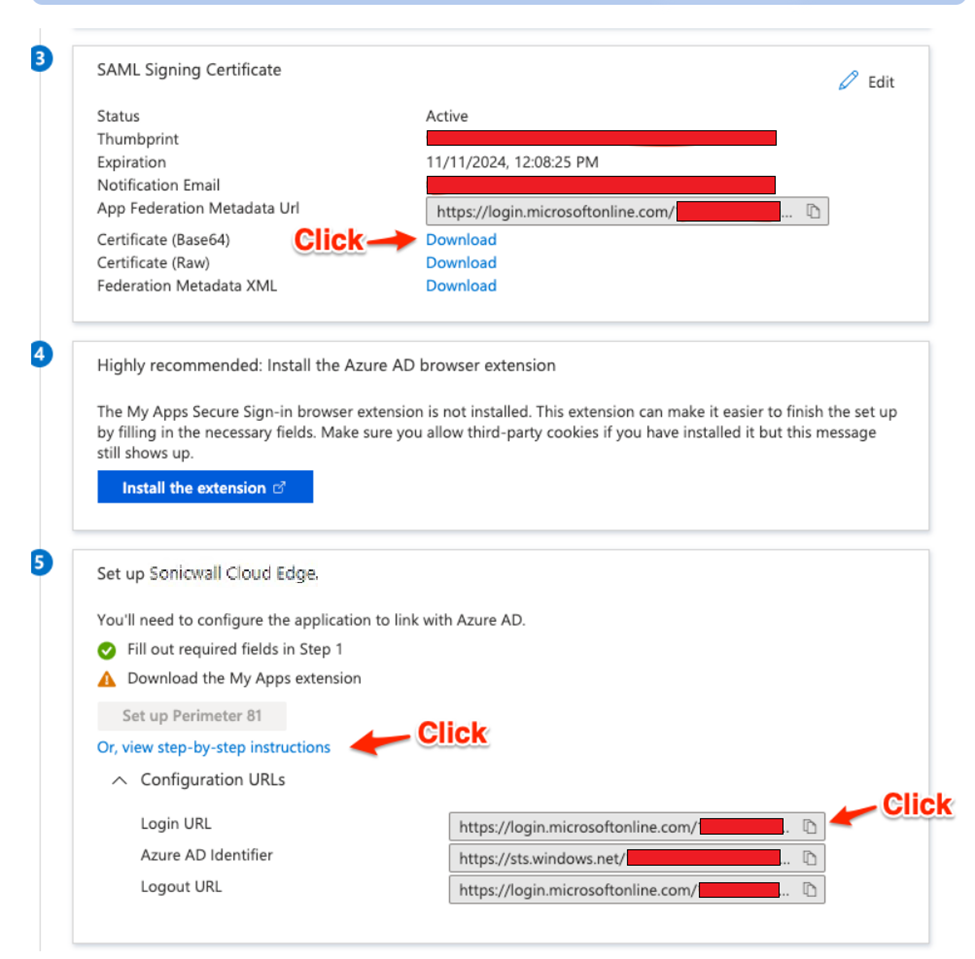Click the orange warning triangle icon

[107, 679]
